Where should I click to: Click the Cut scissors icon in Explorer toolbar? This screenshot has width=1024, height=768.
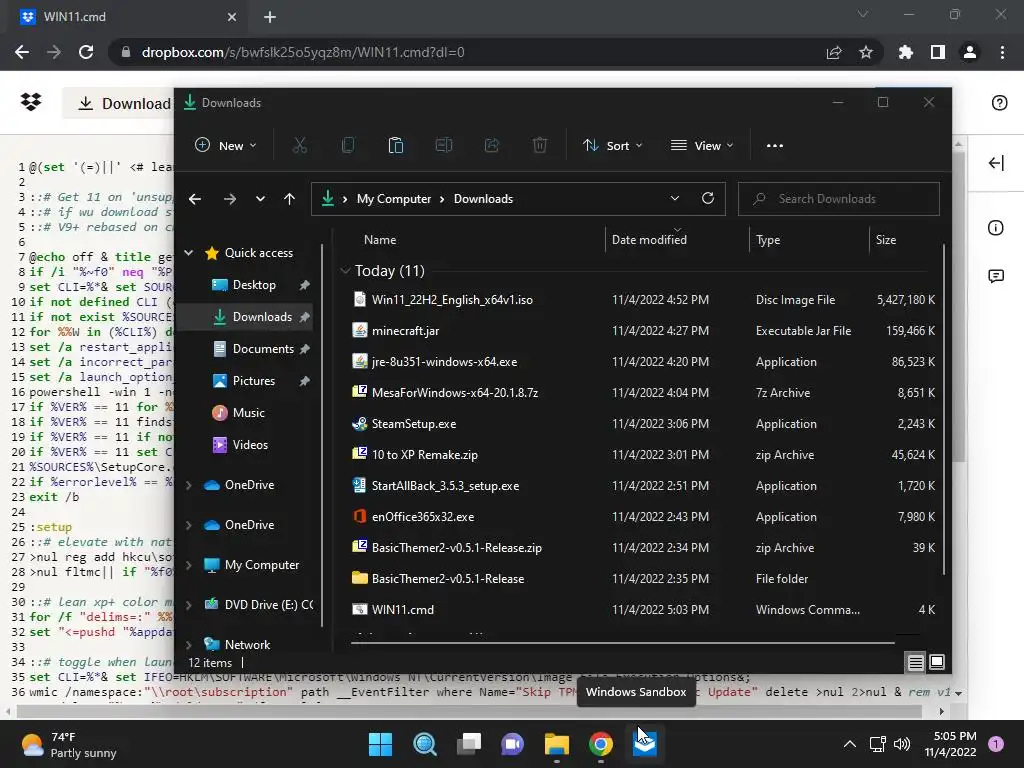[300, 145]
